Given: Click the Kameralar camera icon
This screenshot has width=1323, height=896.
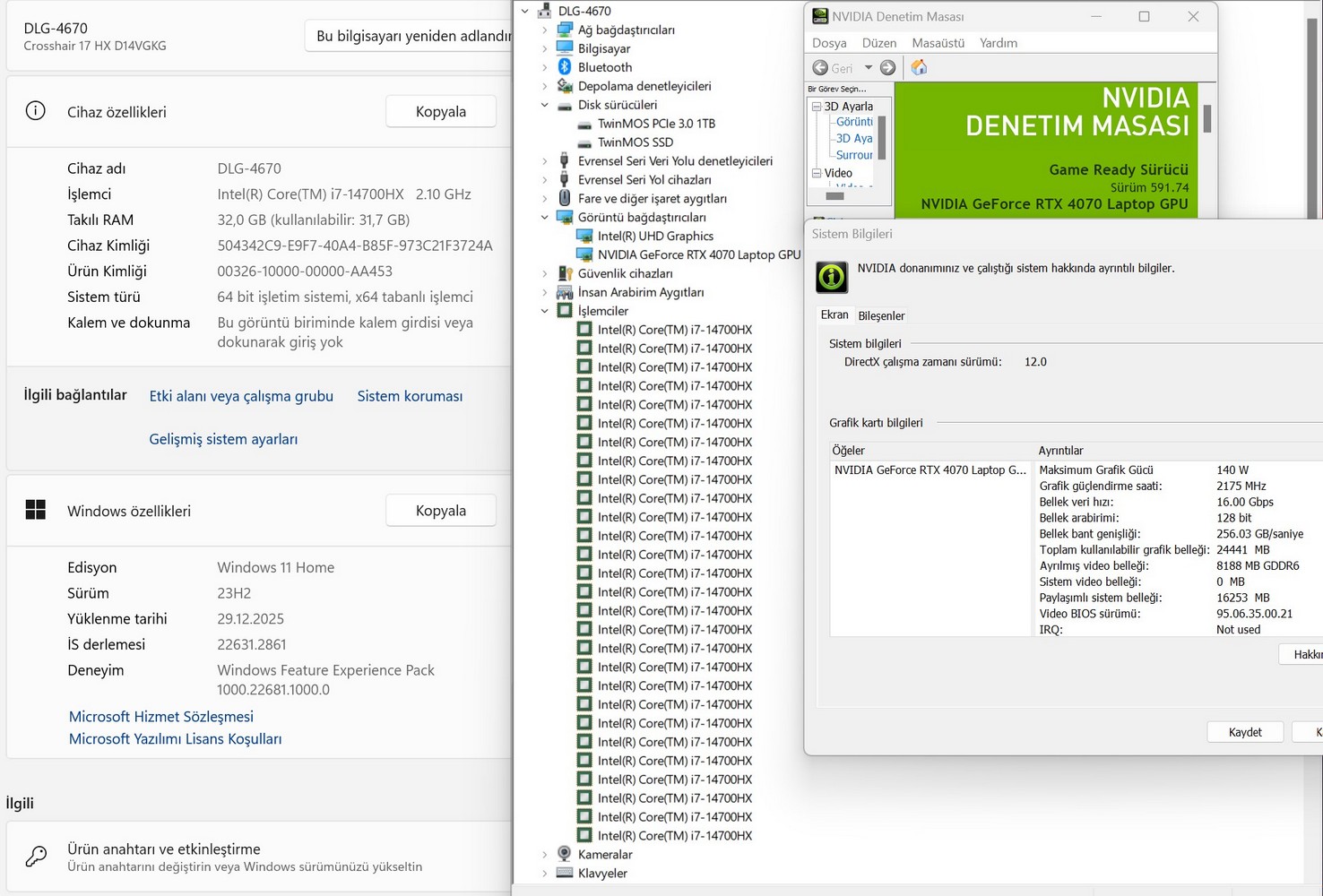Looking at the screenshot, I should point(565,854).
